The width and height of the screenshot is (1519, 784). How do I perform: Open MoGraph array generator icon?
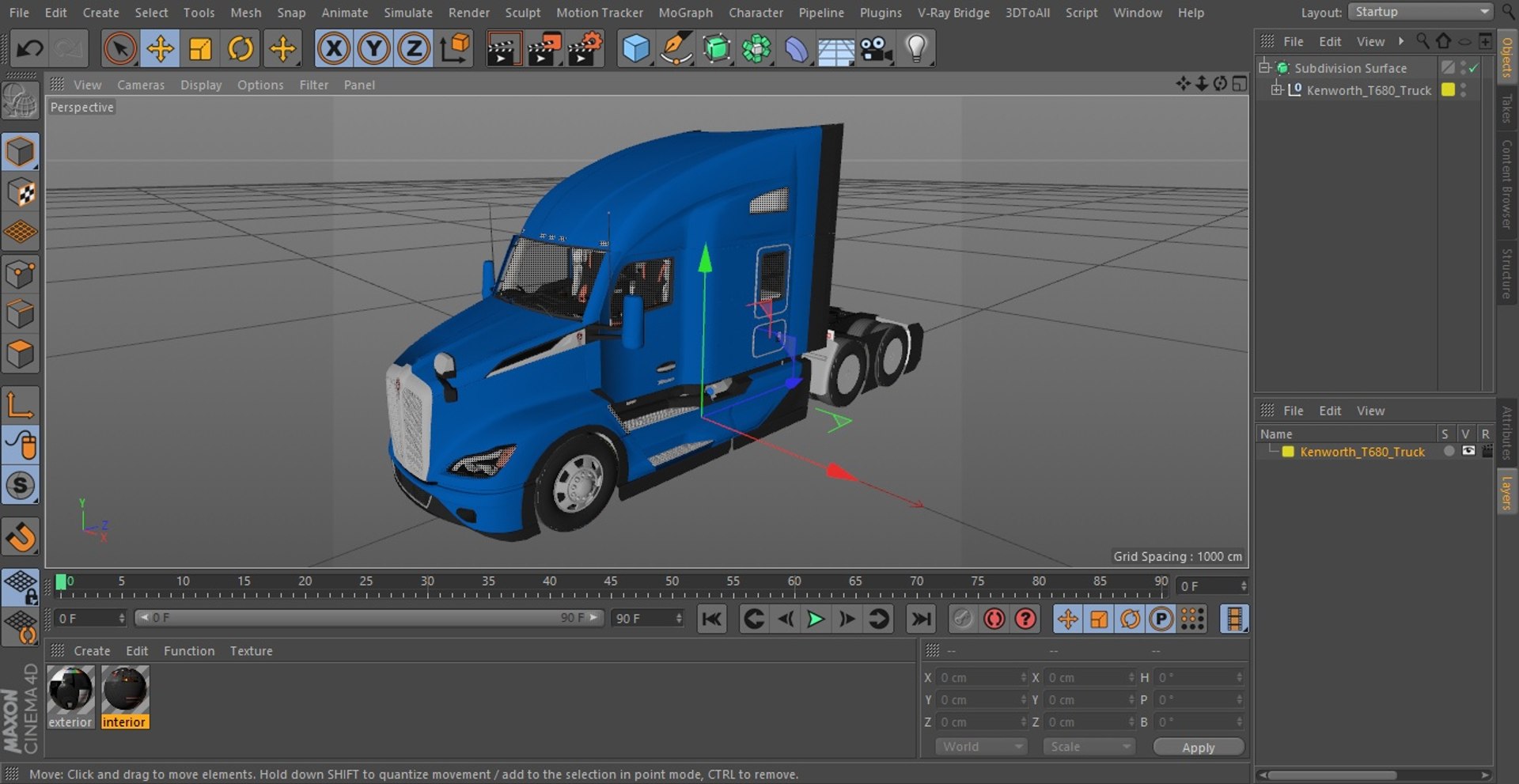[x=756, y=49]
